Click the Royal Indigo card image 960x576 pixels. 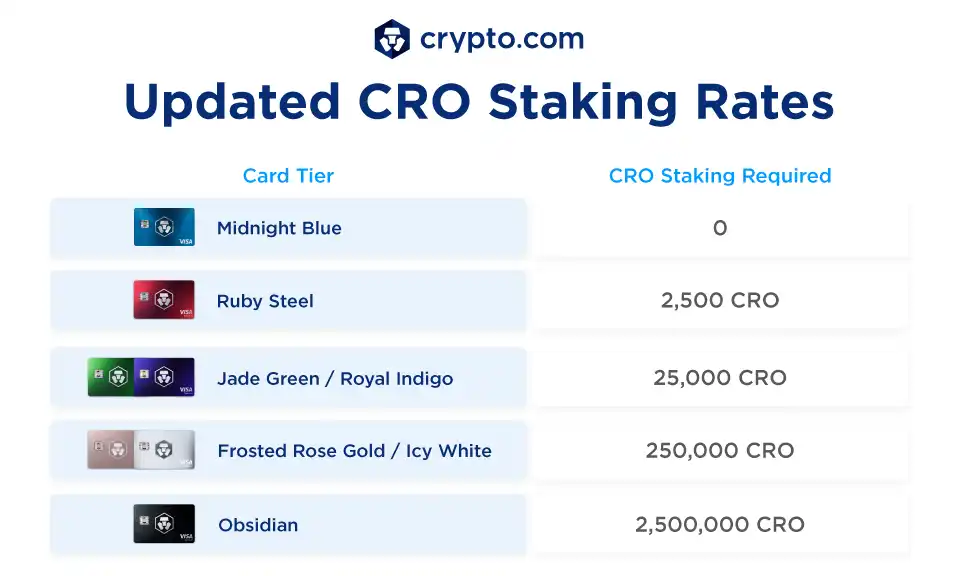click(x=166, y=377)
